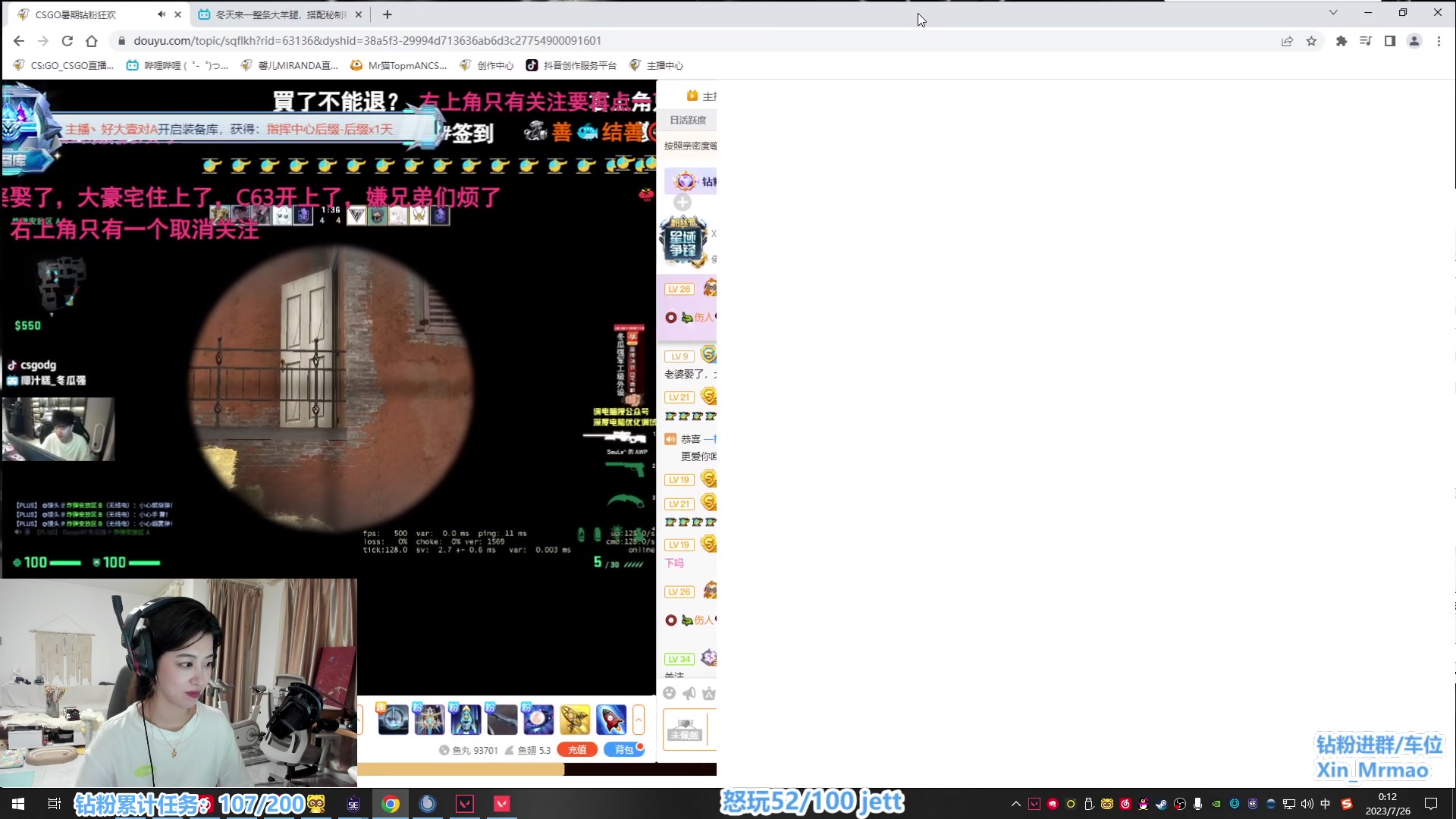Show hidden system tray icons

[1016, 804]
